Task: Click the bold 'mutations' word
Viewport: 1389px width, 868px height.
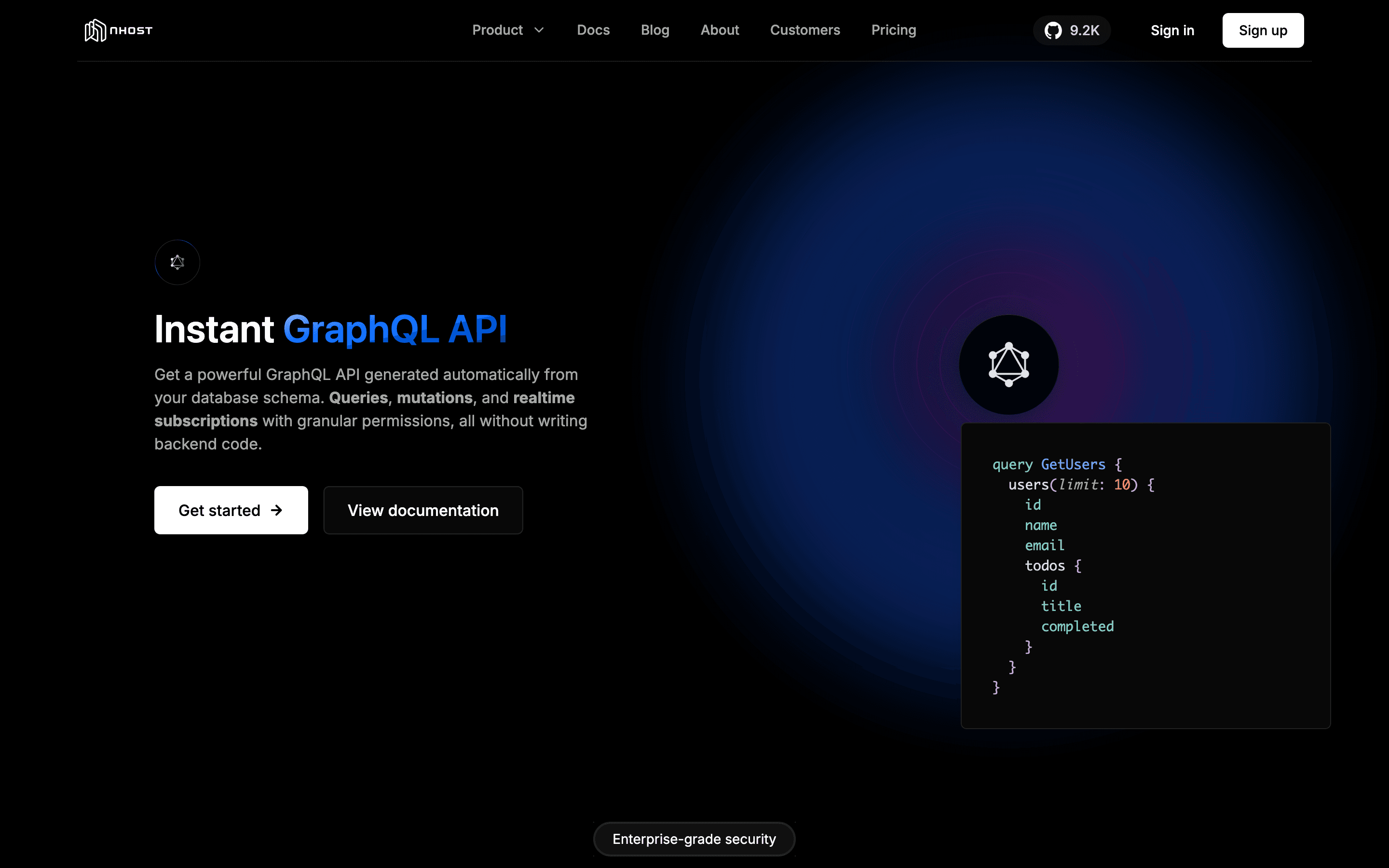Action: pyautogui.click(x=435, y=398)
